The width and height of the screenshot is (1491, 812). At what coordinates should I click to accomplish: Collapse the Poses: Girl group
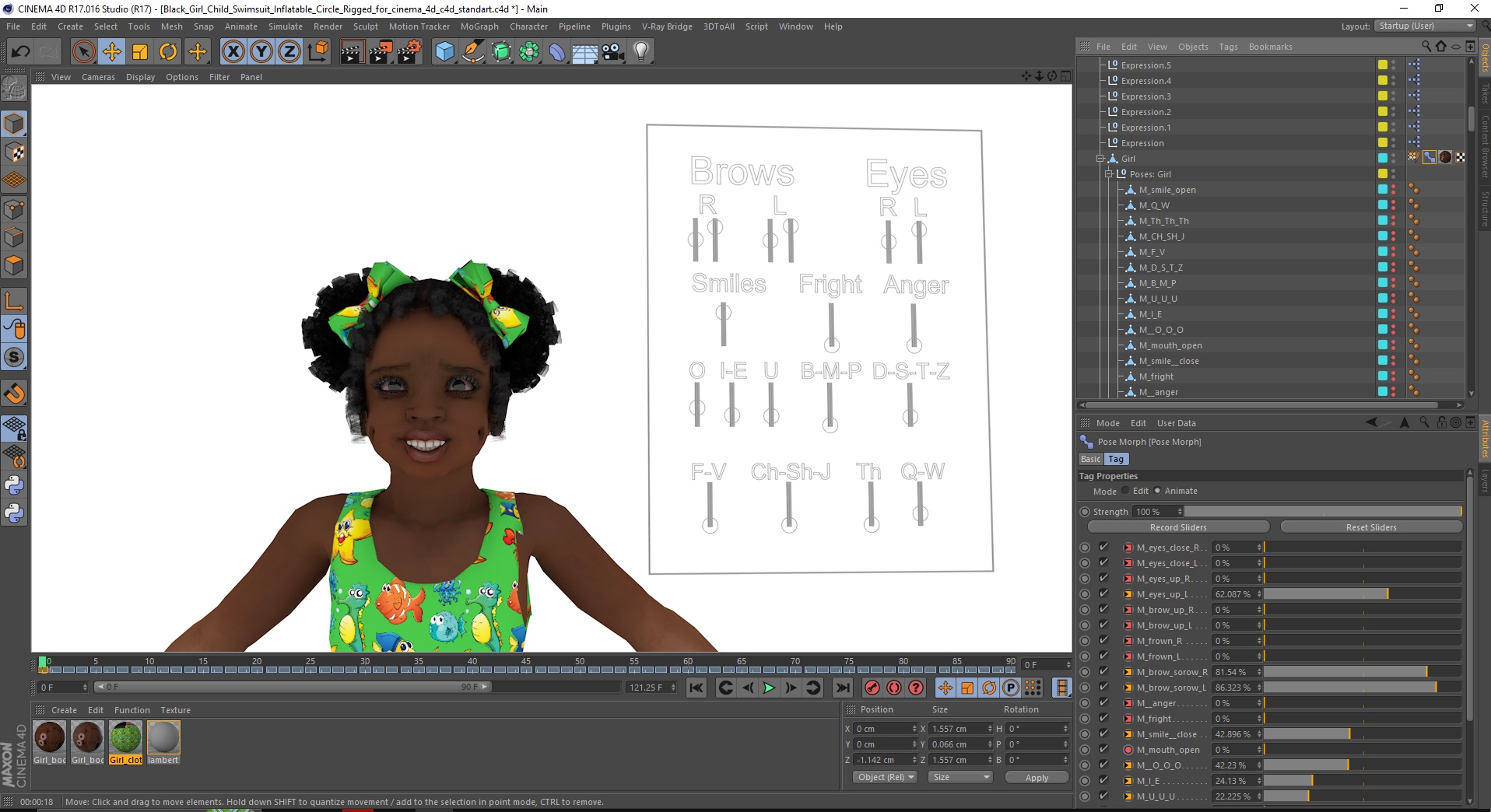pyautogui.click(x=1109, y=174)
